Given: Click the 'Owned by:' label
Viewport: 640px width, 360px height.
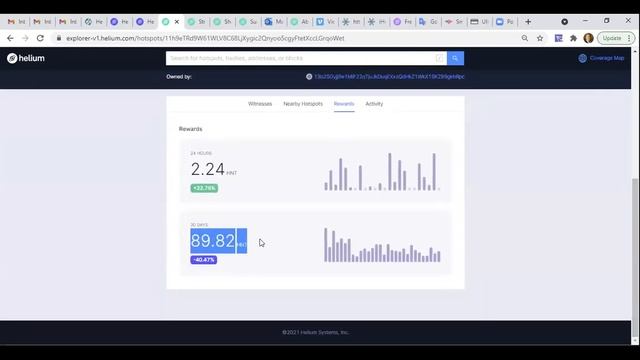Looking at the screenshot, I should coord(179,76).
